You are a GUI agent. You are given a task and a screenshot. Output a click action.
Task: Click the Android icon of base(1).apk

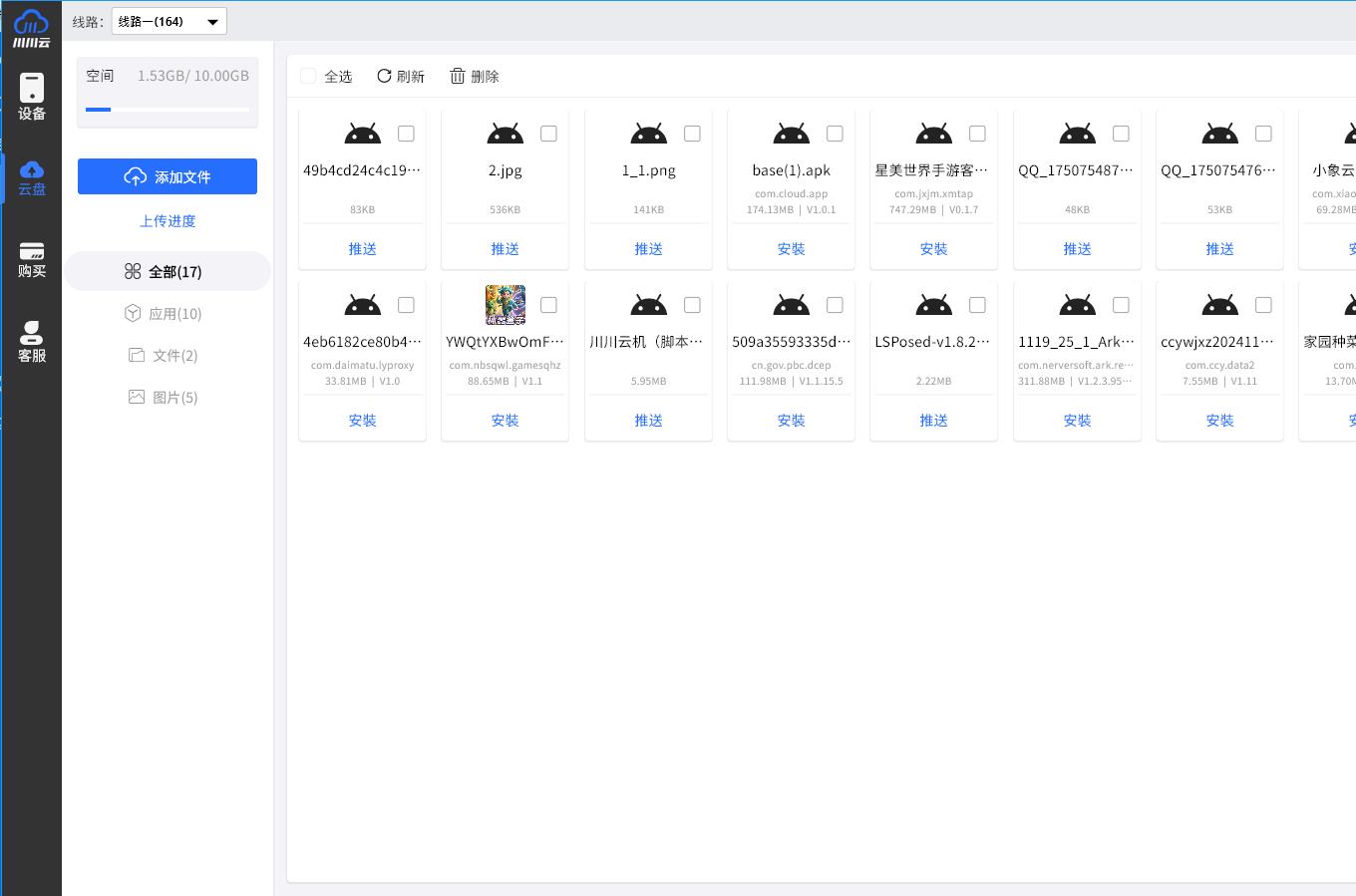[x=791, y=134]
